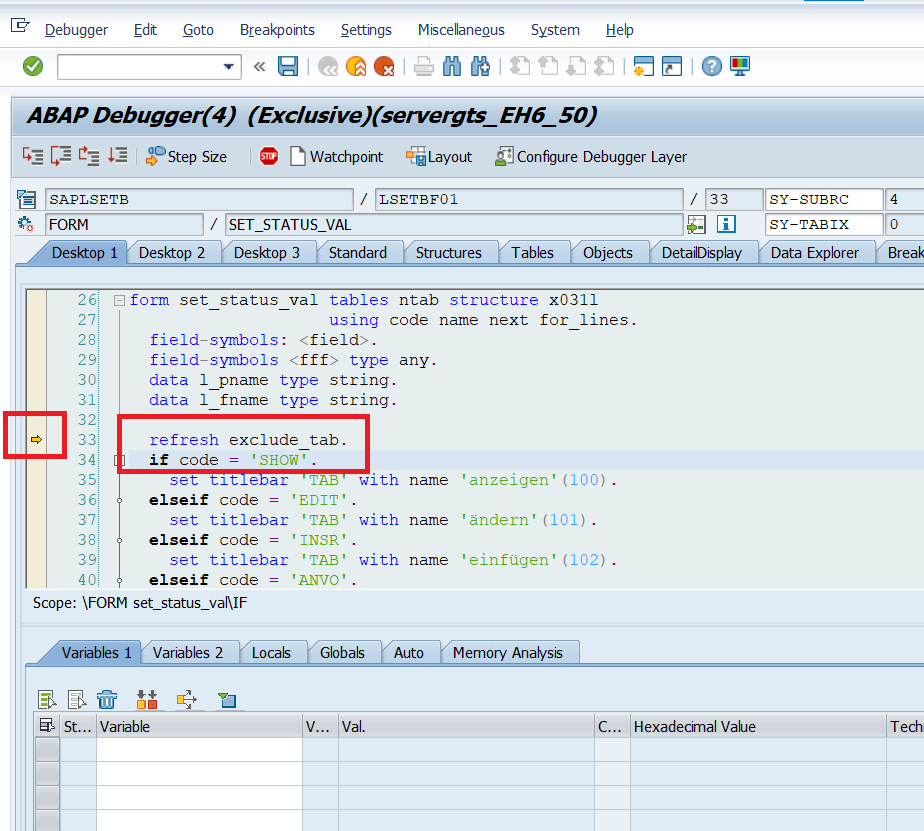
Task: Switch to the Desktop 2 tab
Action: (x=172, y=253)
